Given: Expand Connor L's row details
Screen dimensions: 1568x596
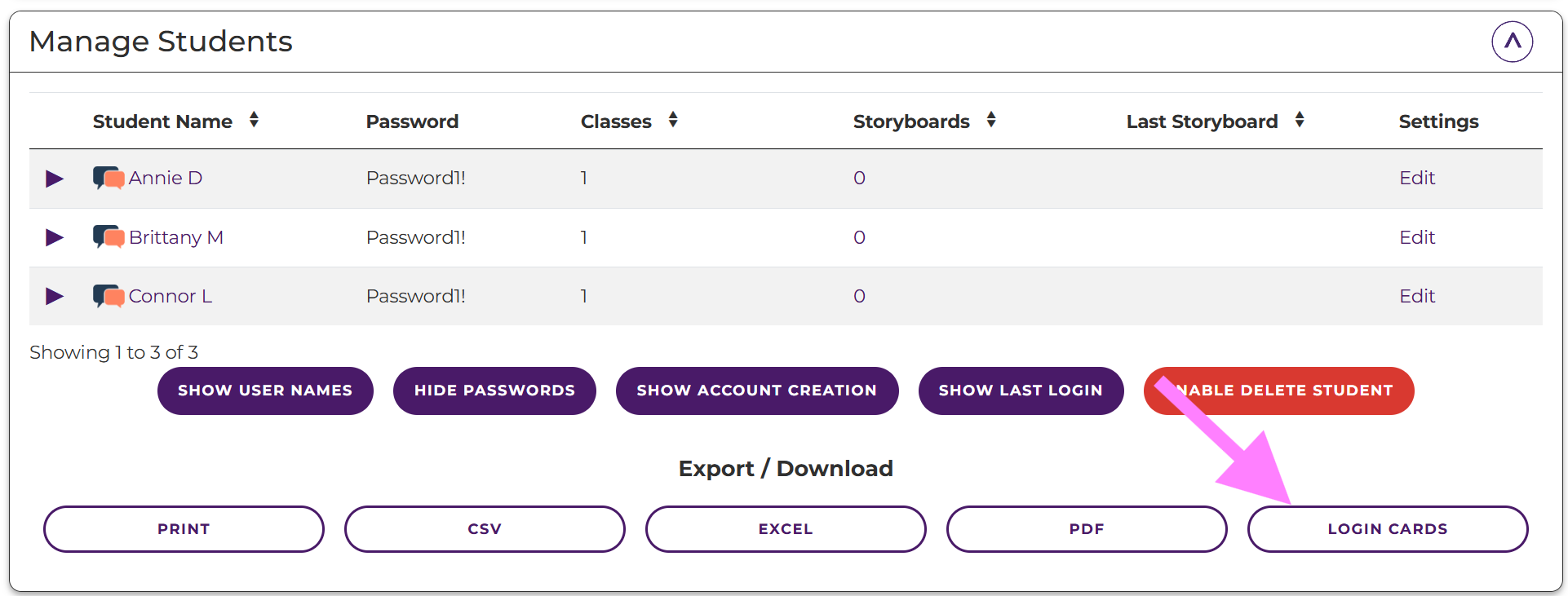Looking at the screenshot, I should (55, 296).
